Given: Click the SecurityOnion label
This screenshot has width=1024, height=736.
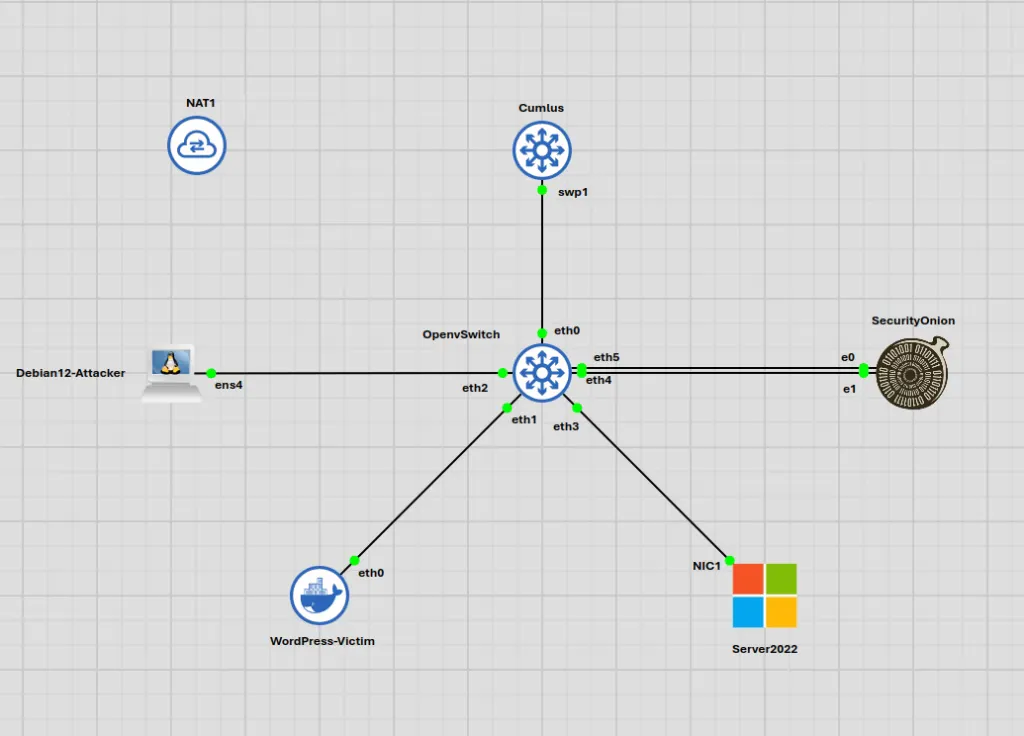Looking at the screenshot, I should click(913, 321).
